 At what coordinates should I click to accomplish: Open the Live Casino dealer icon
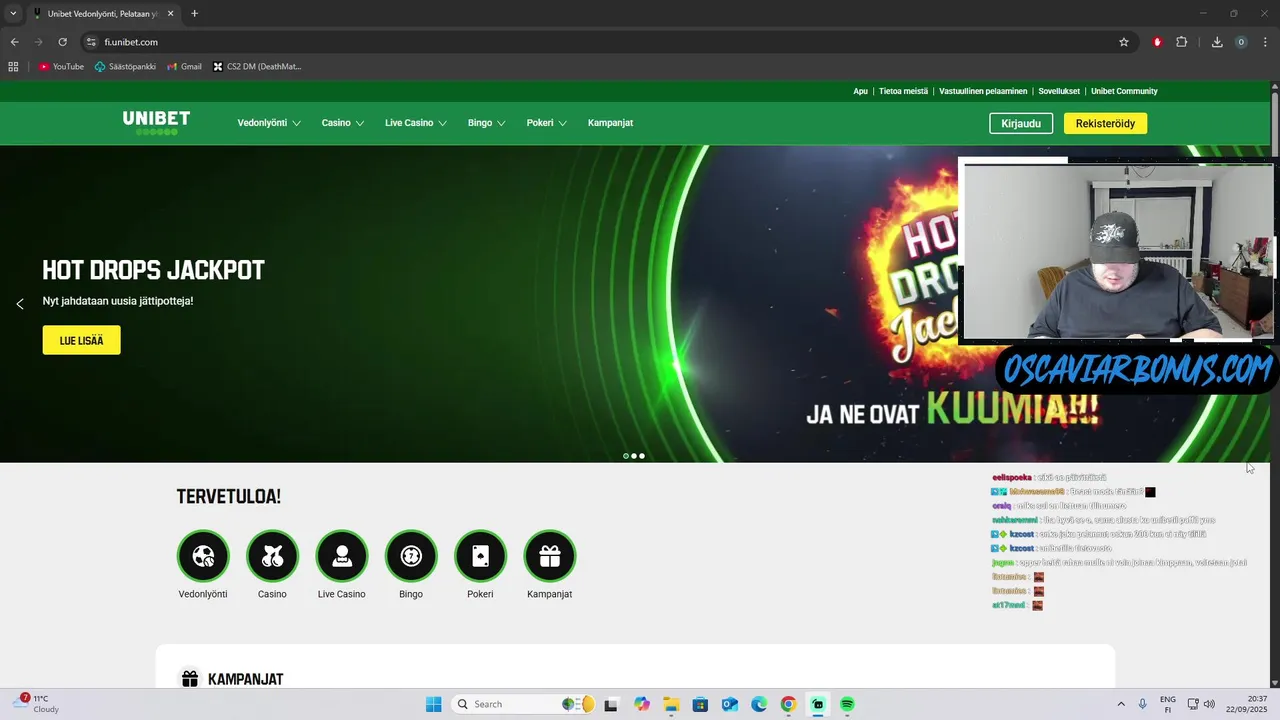342,556
